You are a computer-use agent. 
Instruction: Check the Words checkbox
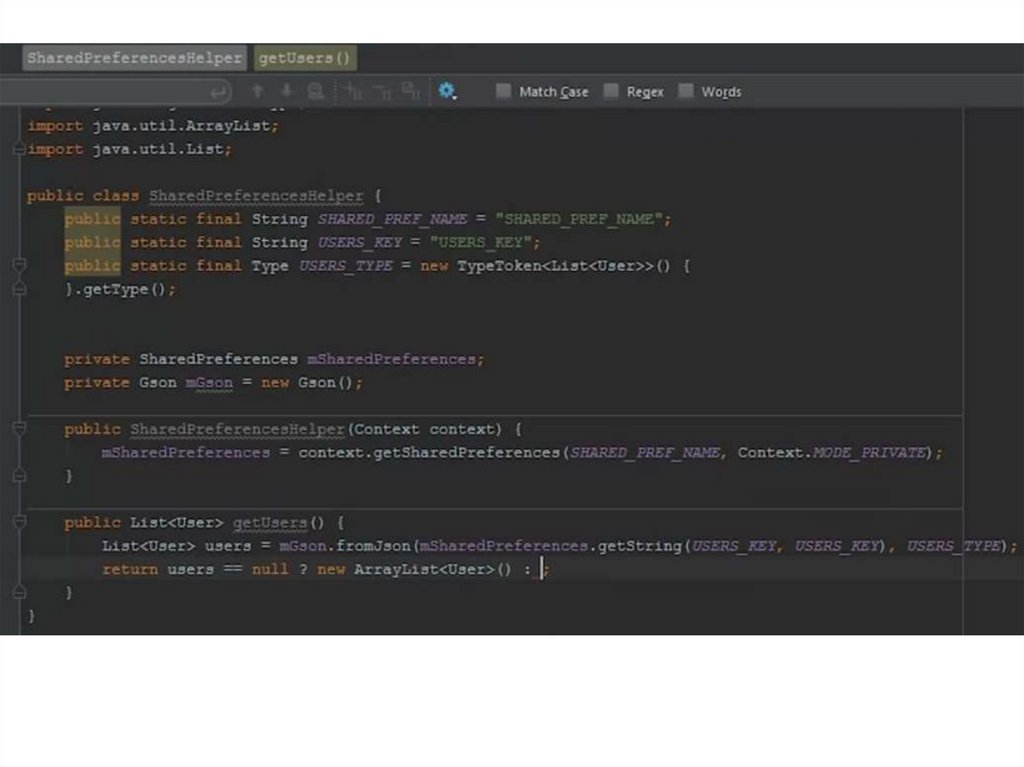[x=686, y=91]
